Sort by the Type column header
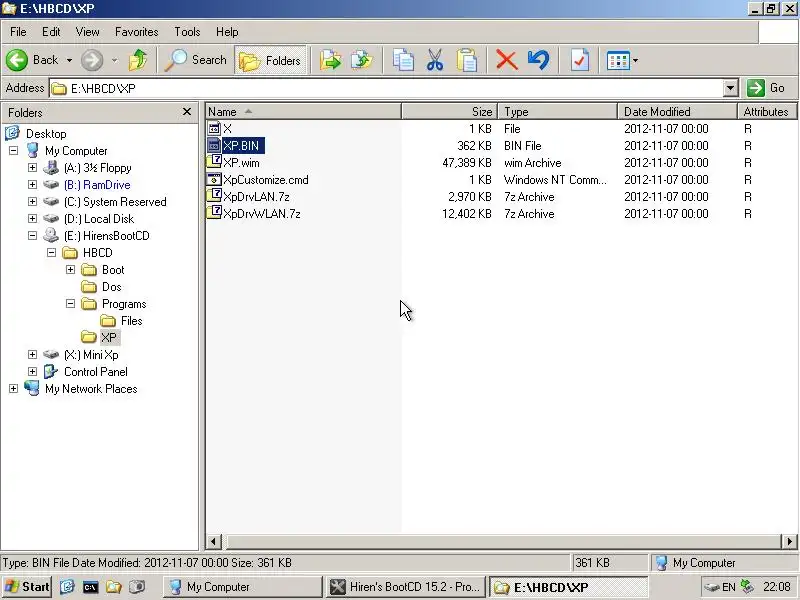This screenshot has width=800, height=600. pyautogui.click(x=558, y=111)
